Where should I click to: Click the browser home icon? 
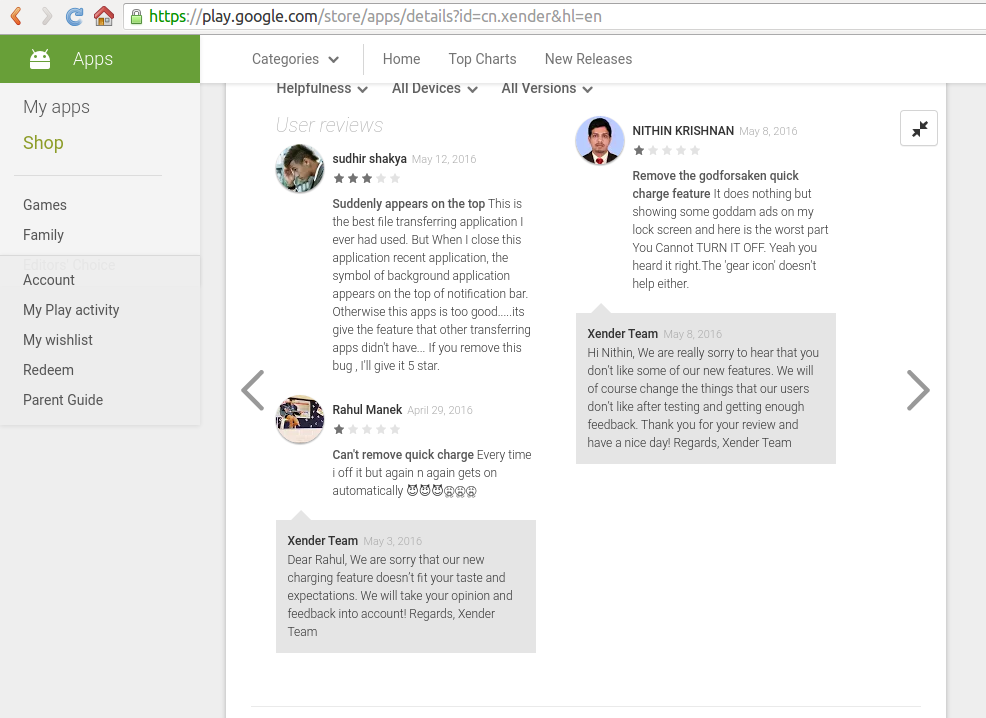tap(103, 16)
